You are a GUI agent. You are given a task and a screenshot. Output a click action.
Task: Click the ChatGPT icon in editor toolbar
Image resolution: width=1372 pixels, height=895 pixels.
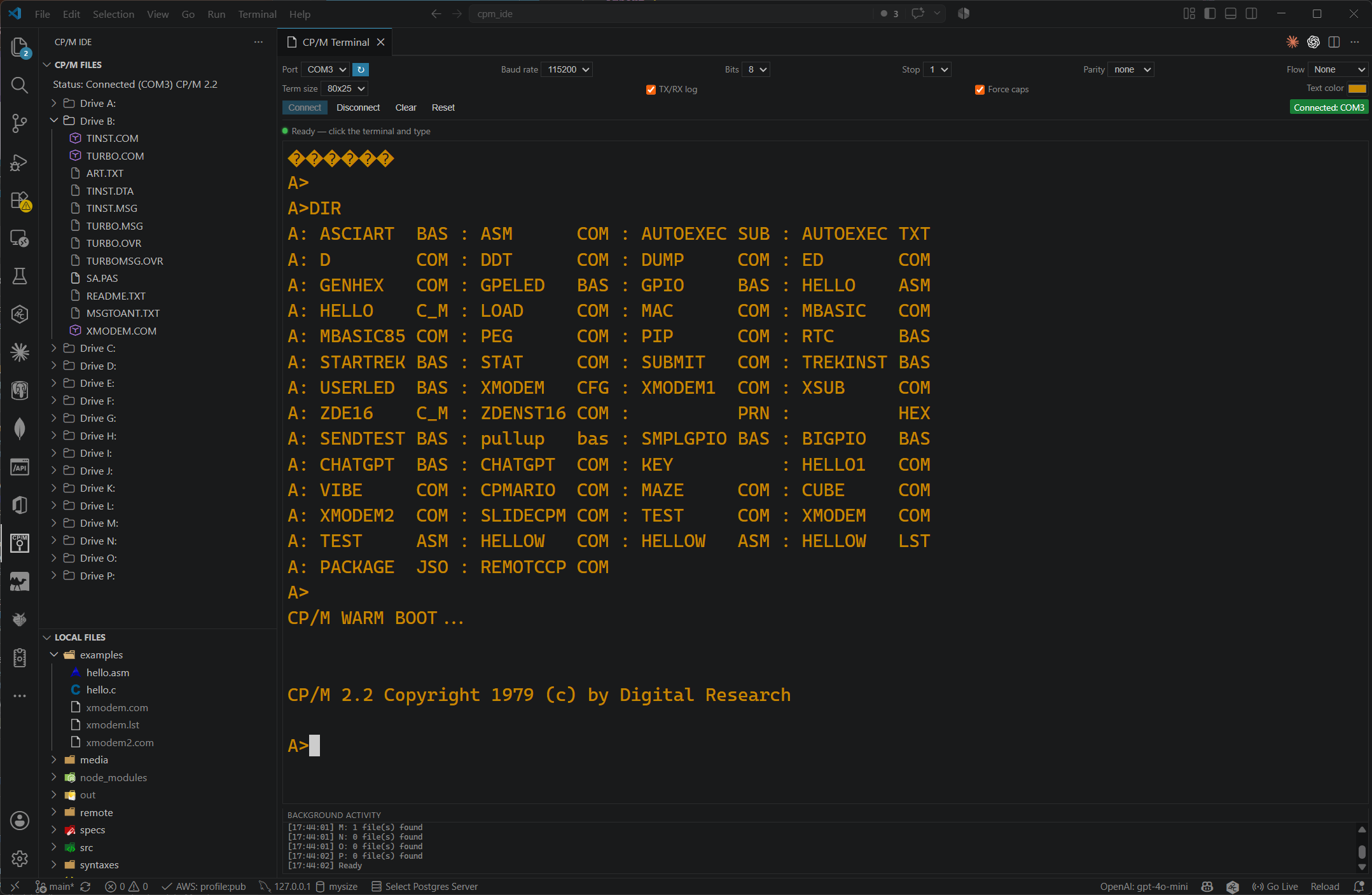[x=1313, y=42]
